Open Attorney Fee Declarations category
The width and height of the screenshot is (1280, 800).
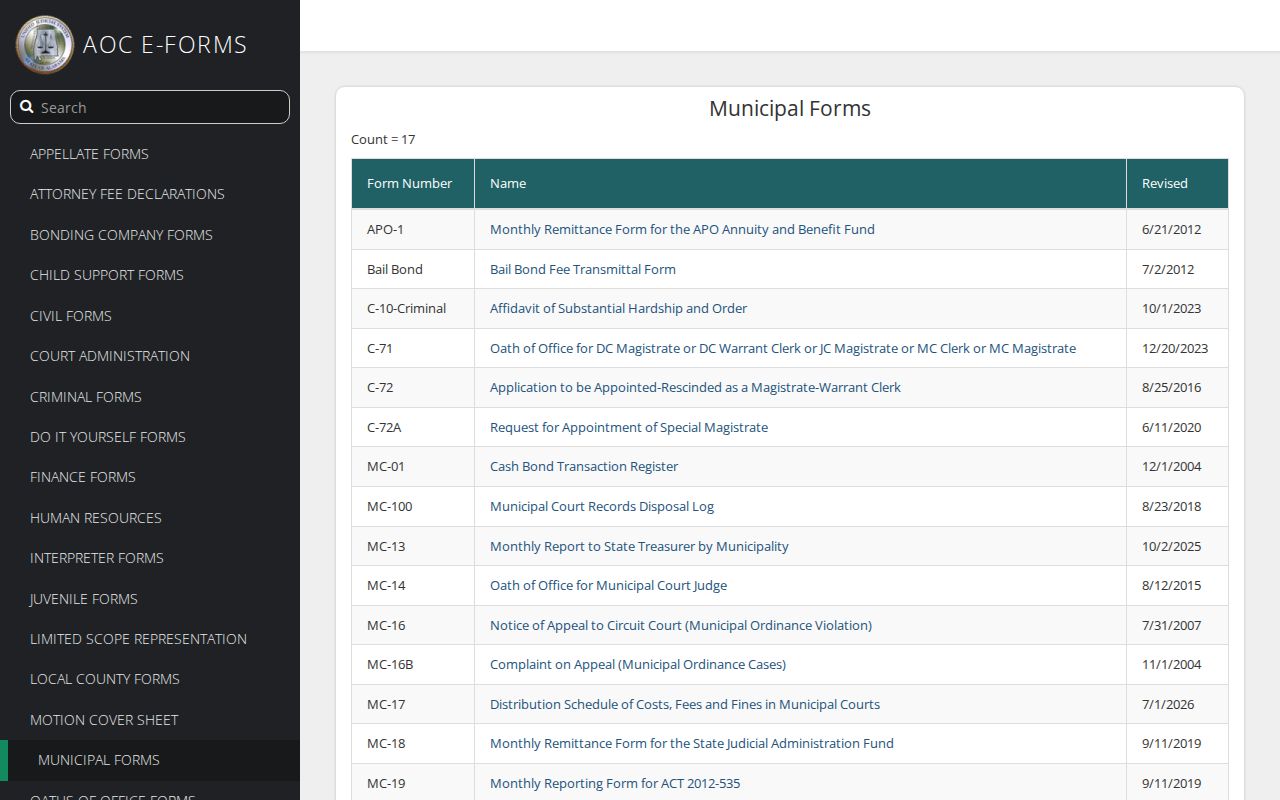127,194
